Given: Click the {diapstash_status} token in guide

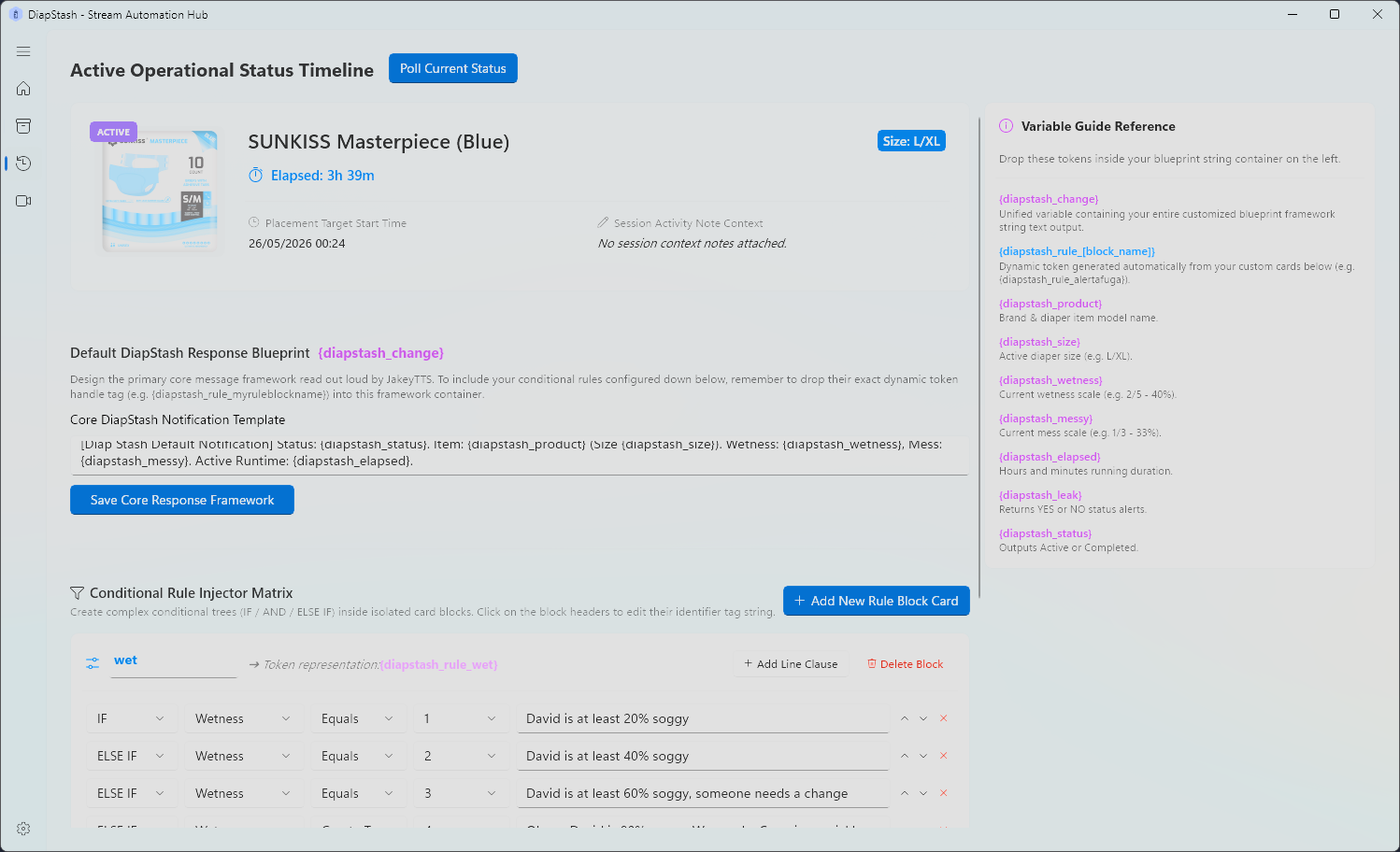Looking at the screenshot, I should click(1045, 533).
